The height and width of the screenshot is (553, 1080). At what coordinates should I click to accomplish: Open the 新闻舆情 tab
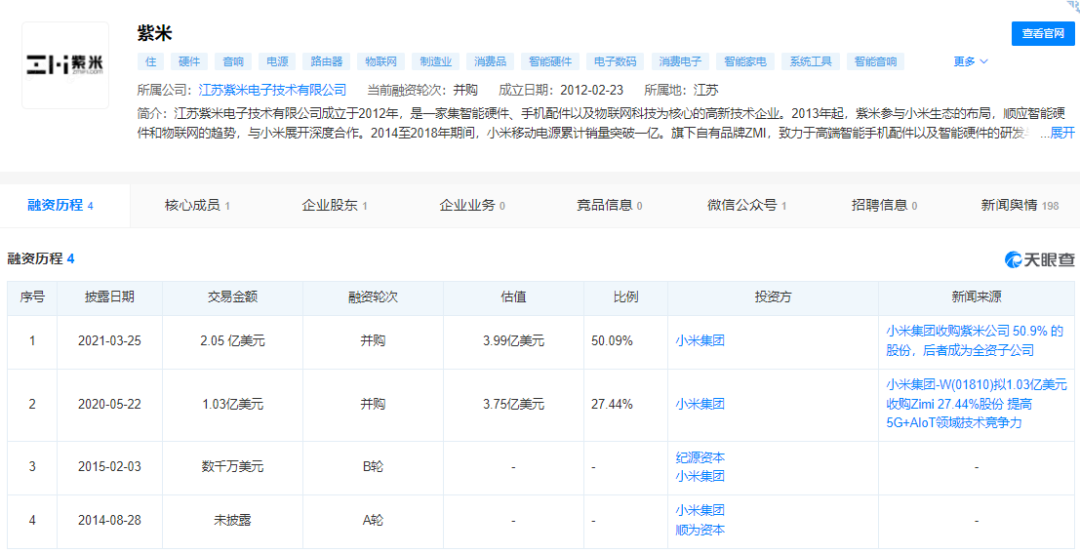1019,206
